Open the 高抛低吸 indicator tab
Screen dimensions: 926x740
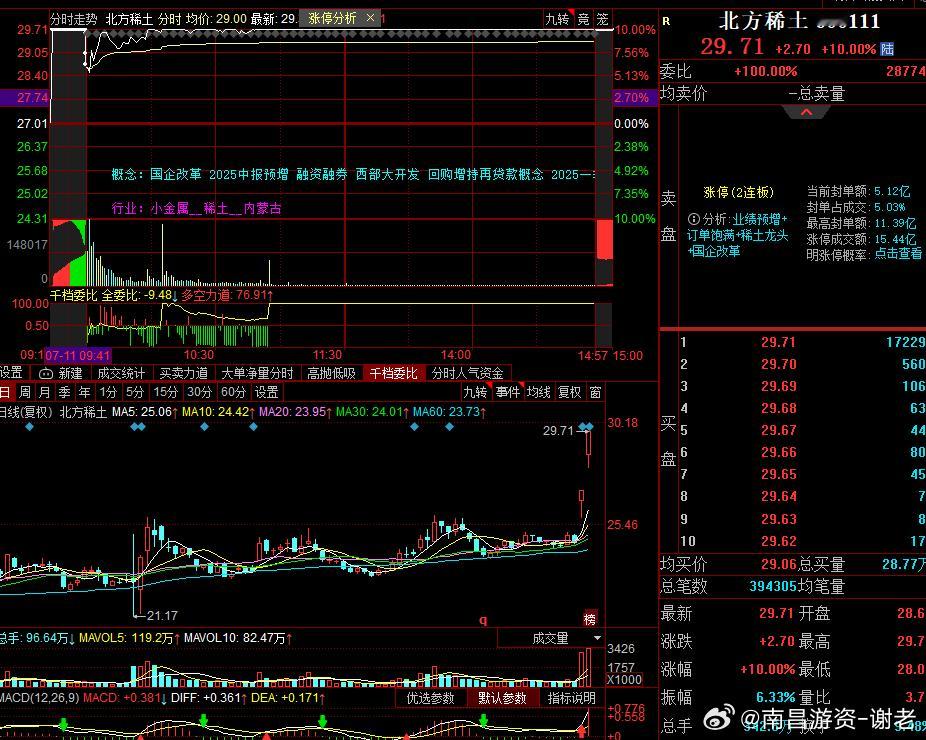point(331,373)
